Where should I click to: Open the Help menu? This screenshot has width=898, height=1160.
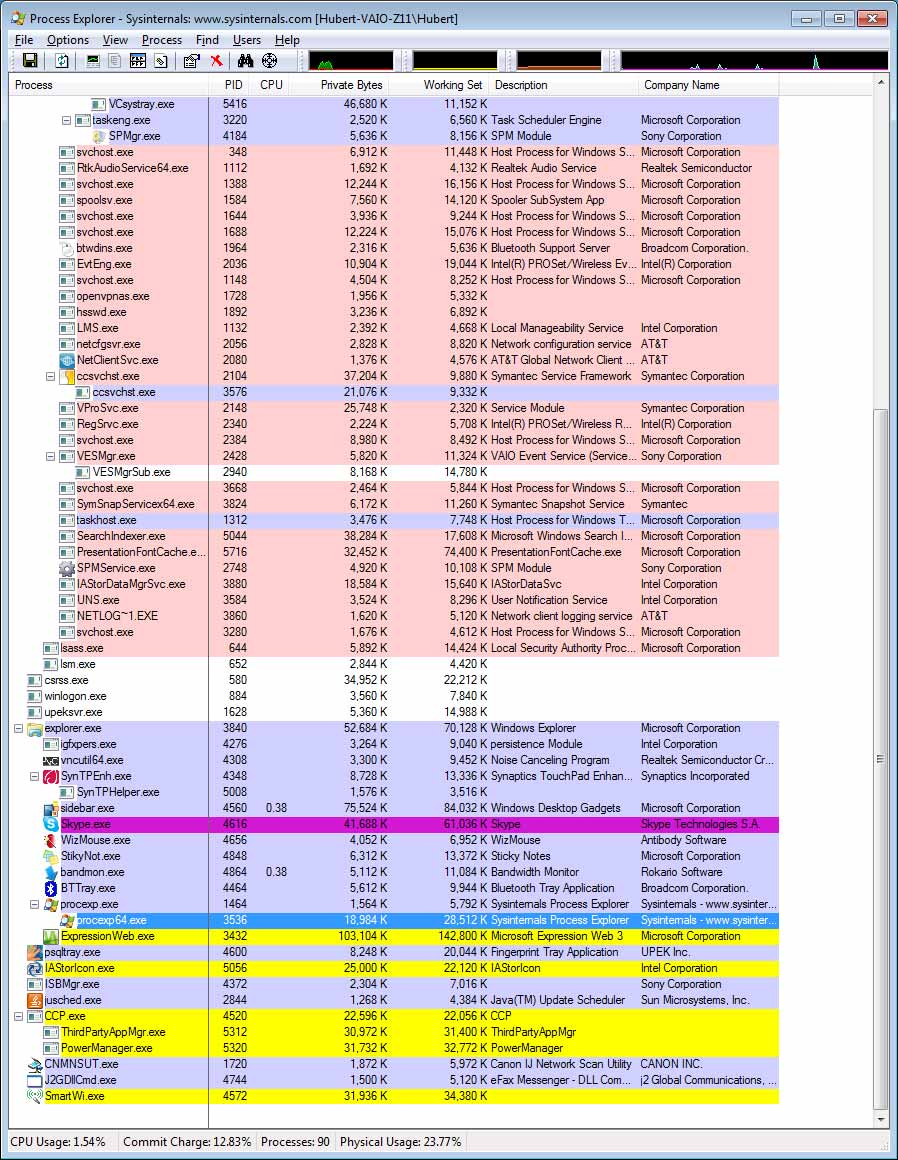287,40
